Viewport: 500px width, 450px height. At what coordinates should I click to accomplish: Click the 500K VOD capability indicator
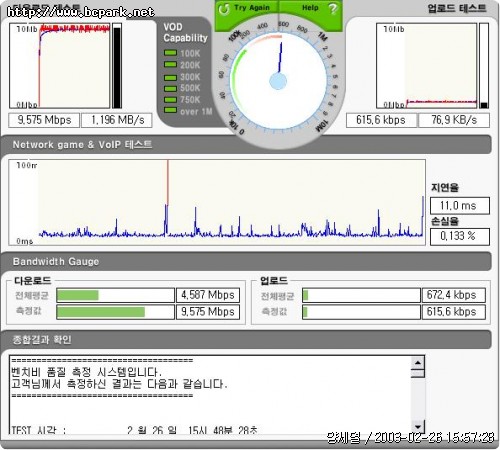tap(170, 89)
